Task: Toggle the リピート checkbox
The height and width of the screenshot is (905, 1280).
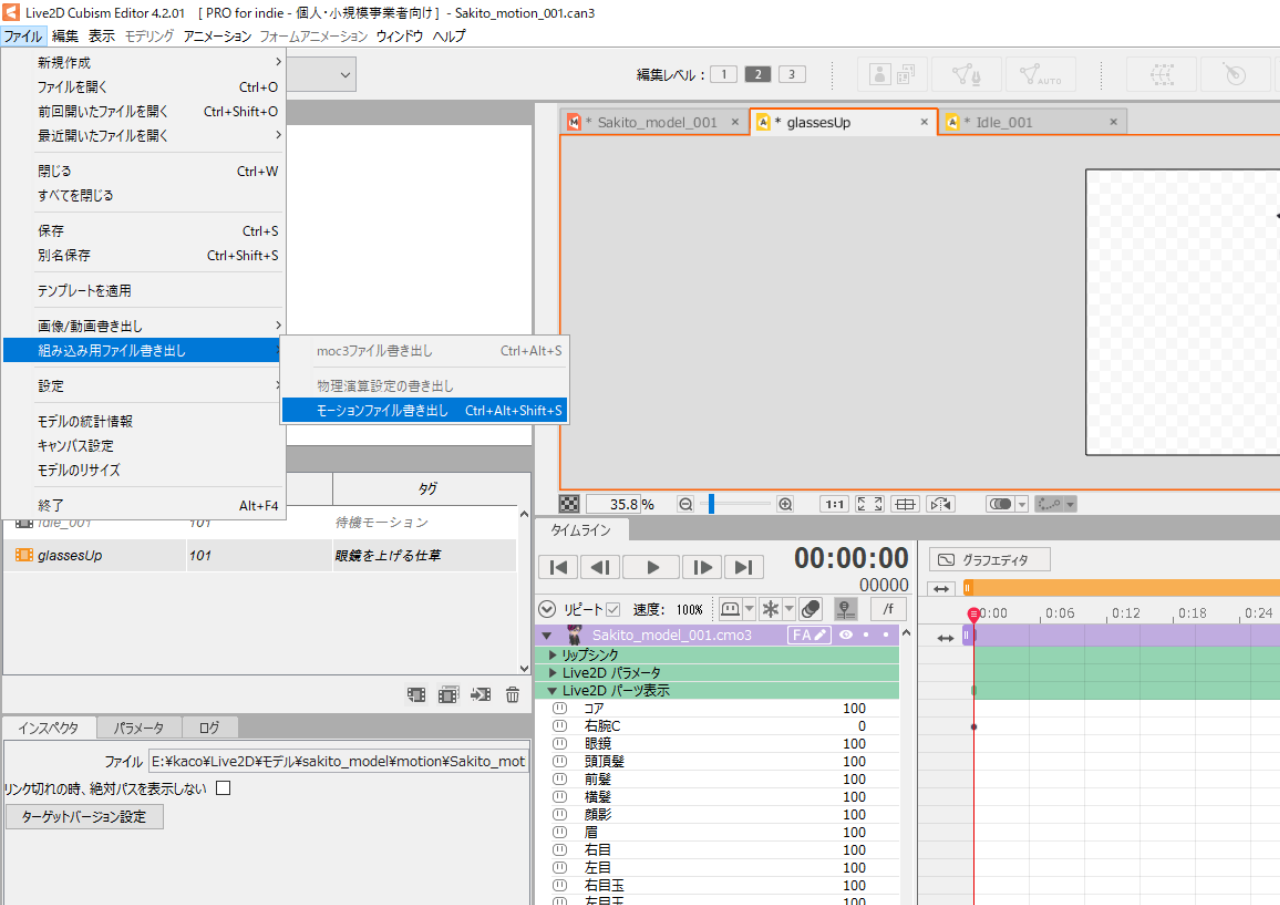Action: coord(613,609)
